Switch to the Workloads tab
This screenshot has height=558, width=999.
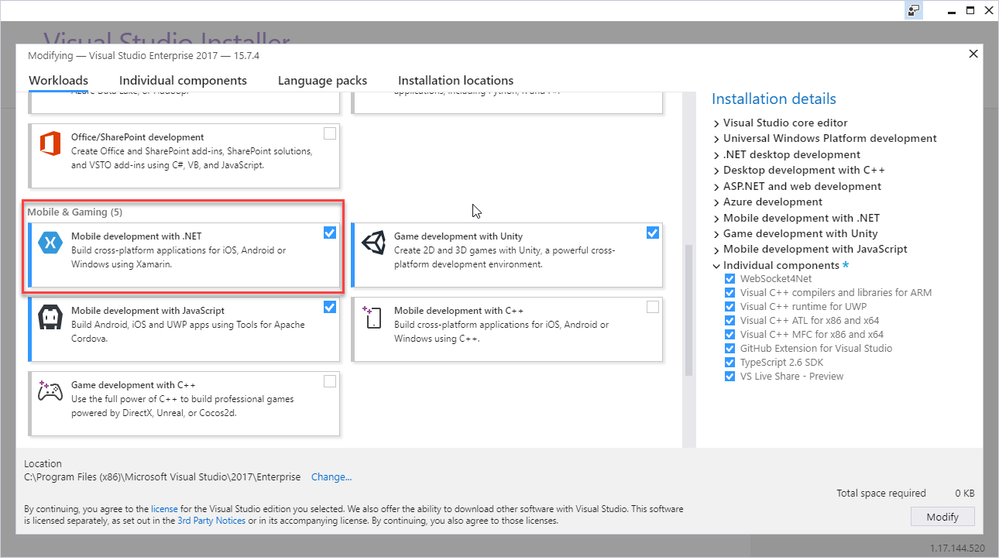(x=59, y=80)
